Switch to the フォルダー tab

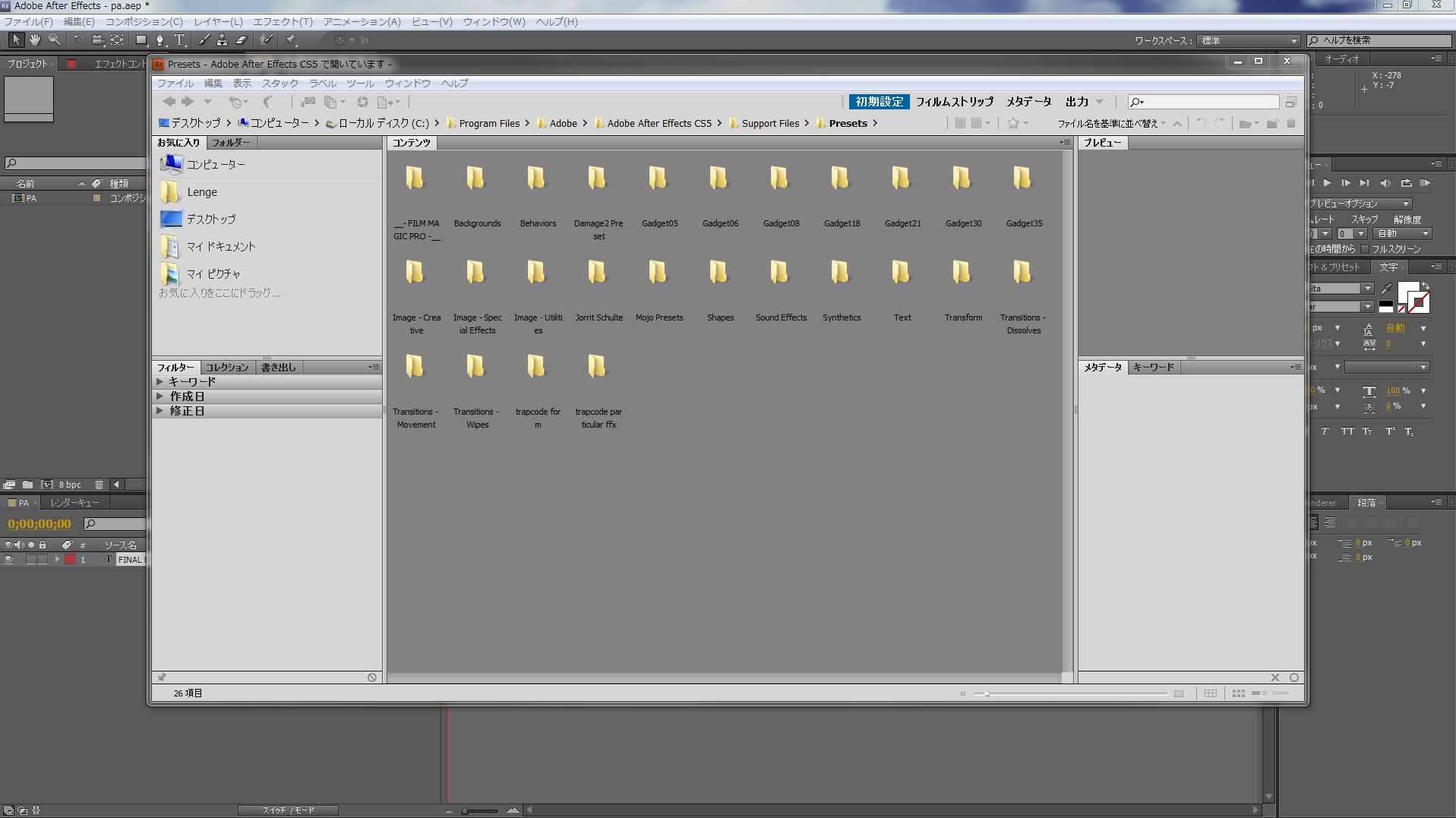pos(230,142)
